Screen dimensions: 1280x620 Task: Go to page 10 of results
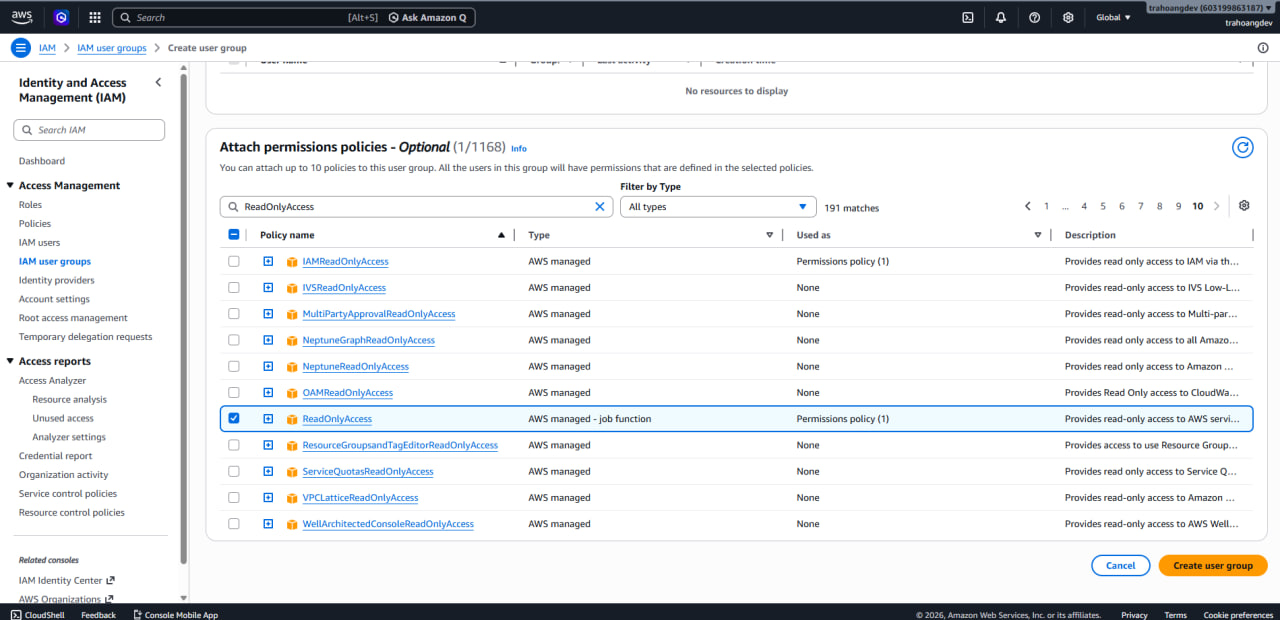coord(1197,206)
